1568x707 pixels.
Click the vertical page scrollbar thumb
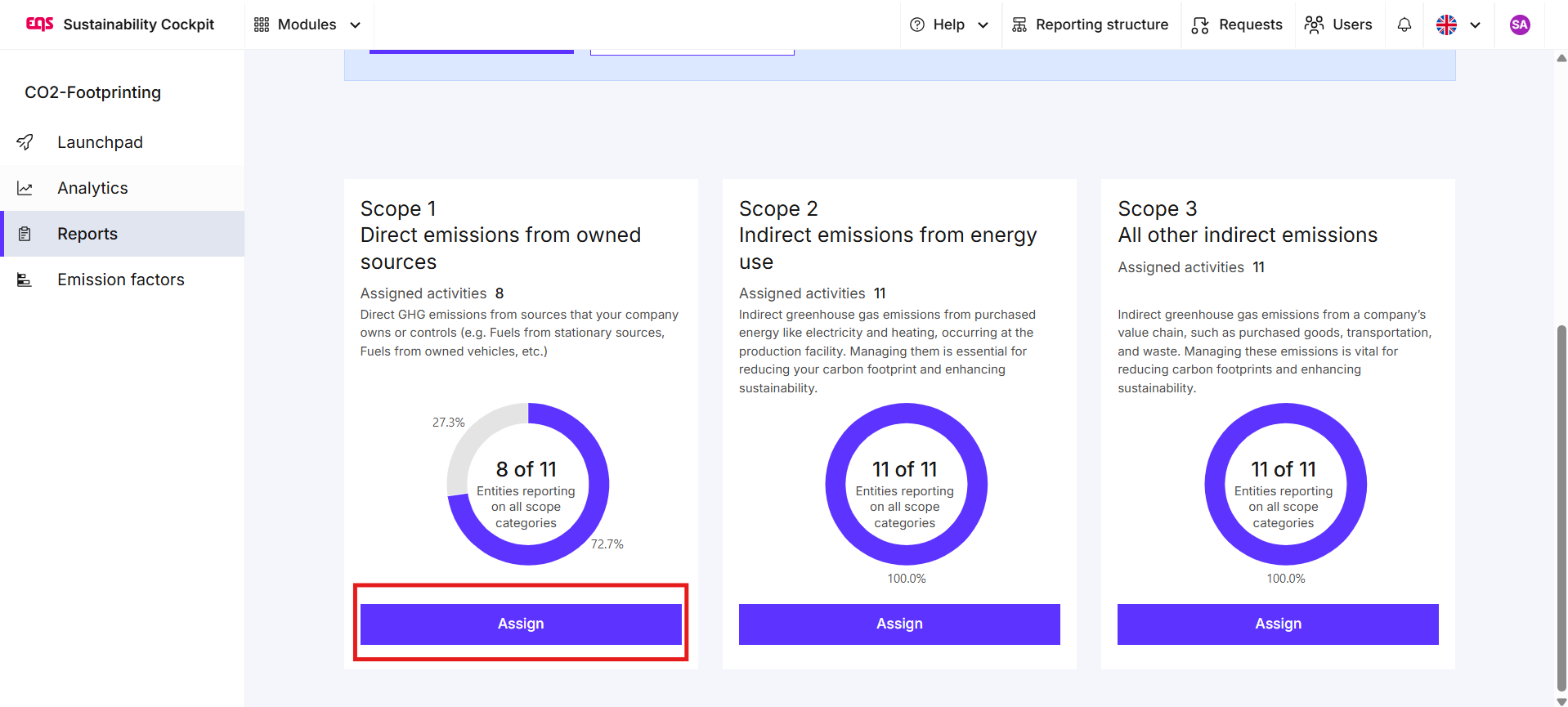1561,507
